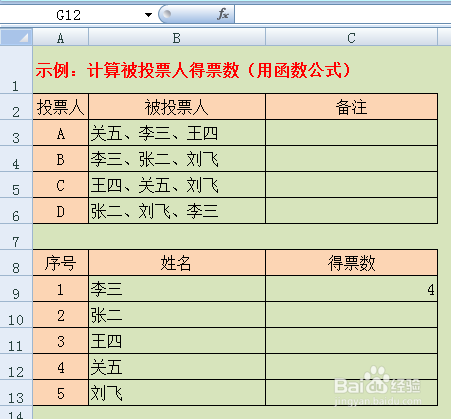
Task: Click empty 备注 cell for voter D
Action: pos(351,211)
